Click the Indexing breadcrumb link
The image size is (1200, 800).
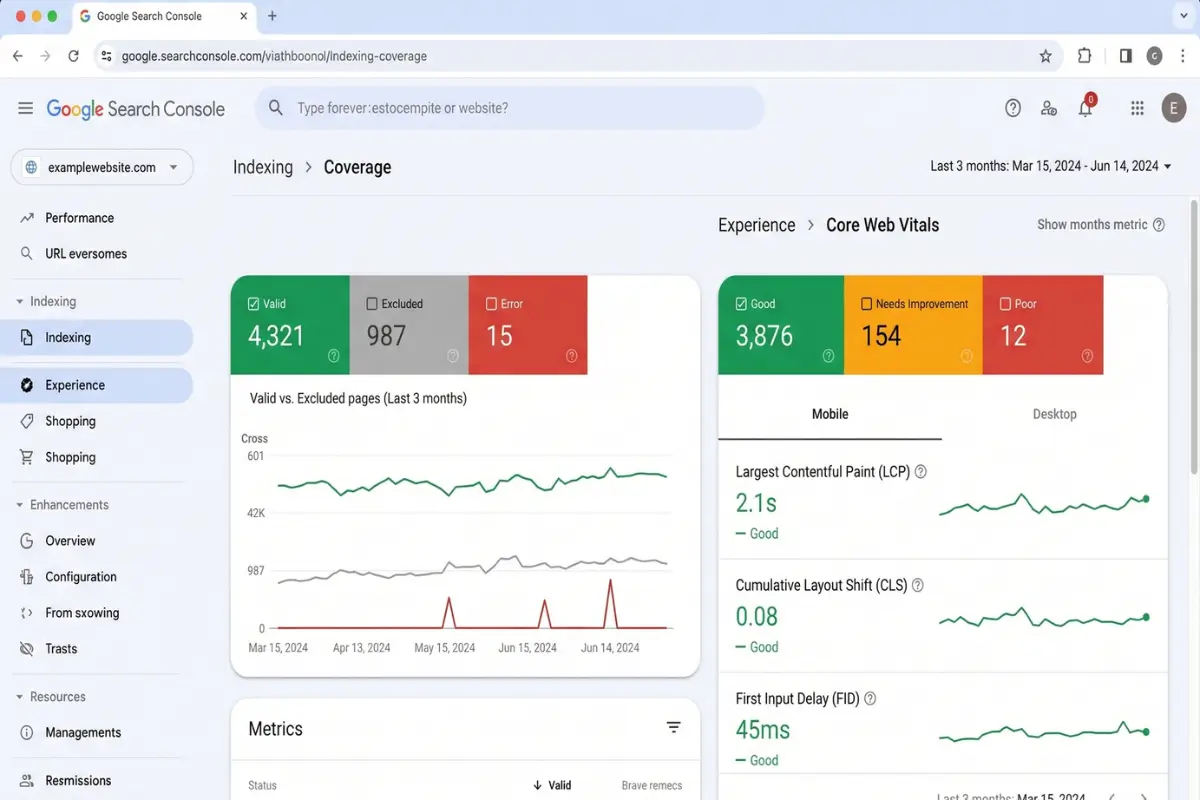[263, 167]
